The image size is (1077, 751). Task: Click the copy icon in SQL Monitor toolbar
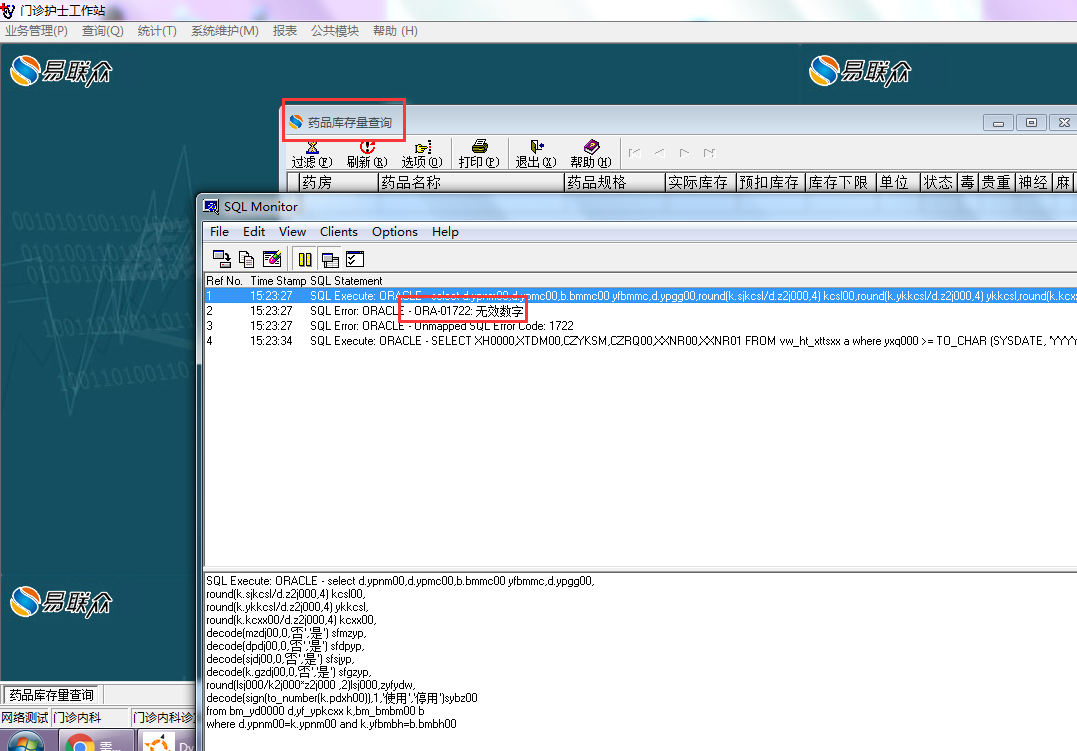click(247, 259)
